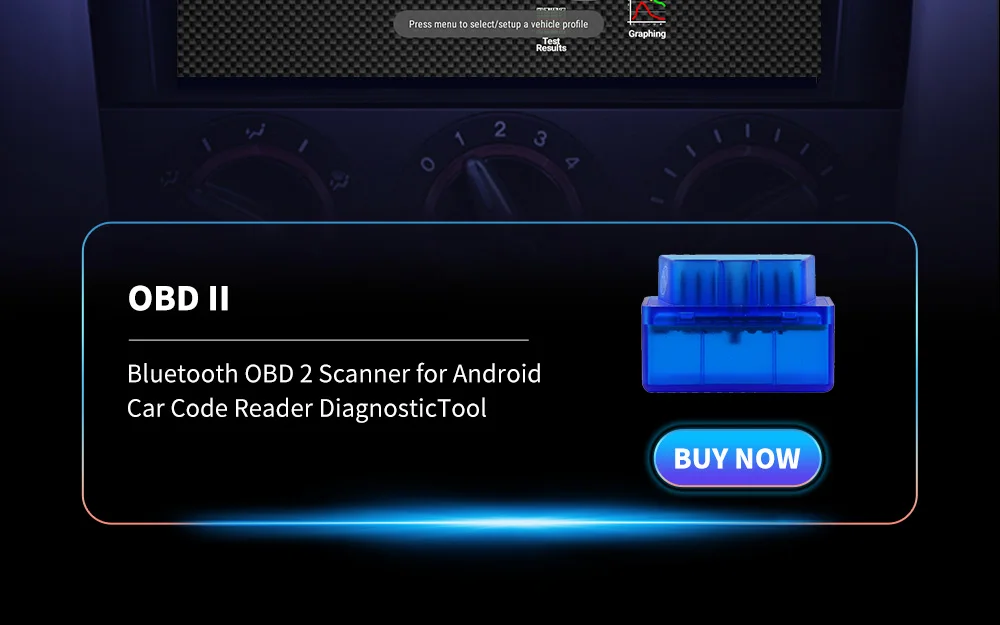Select fan speed position 3

(x=541, y=138)
